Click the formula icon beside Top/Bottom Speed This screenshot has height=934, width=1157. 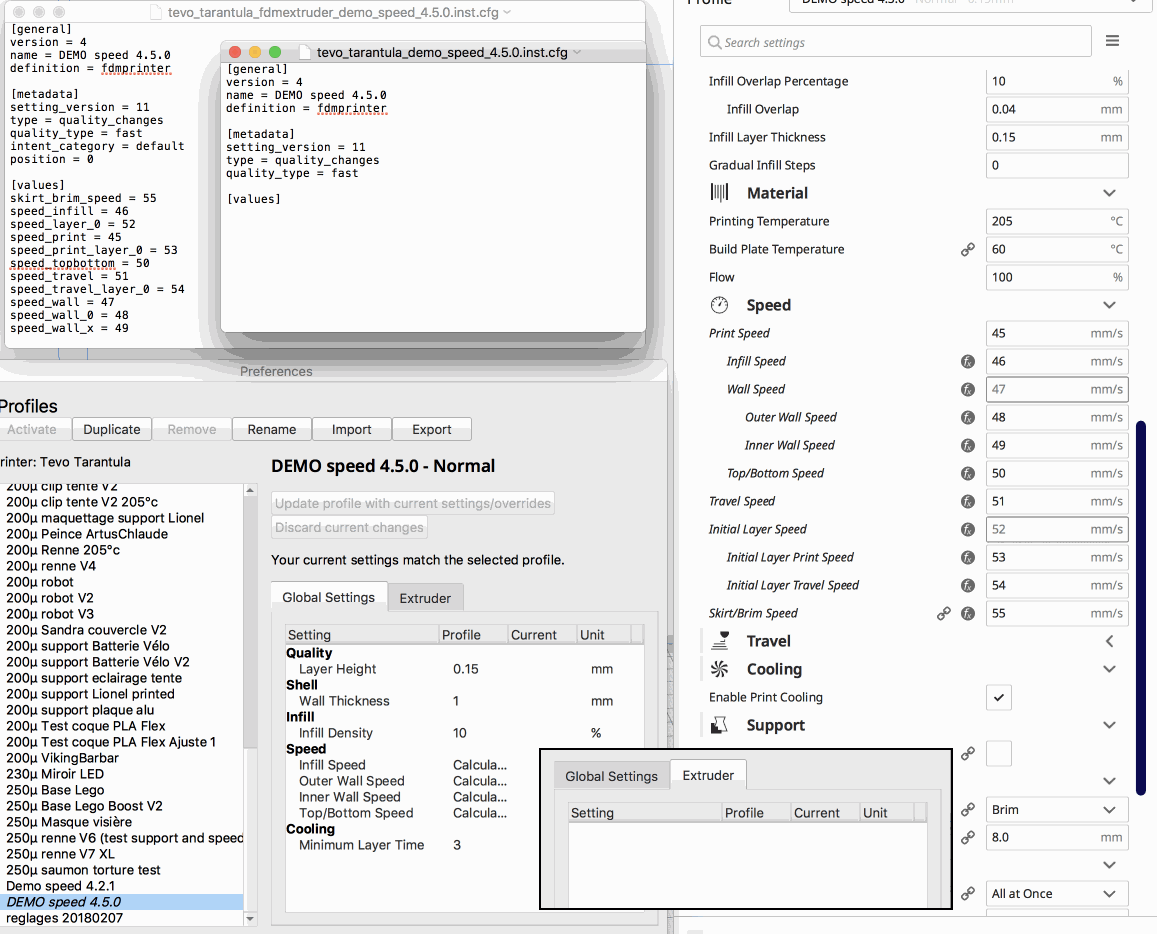[967, 474]
